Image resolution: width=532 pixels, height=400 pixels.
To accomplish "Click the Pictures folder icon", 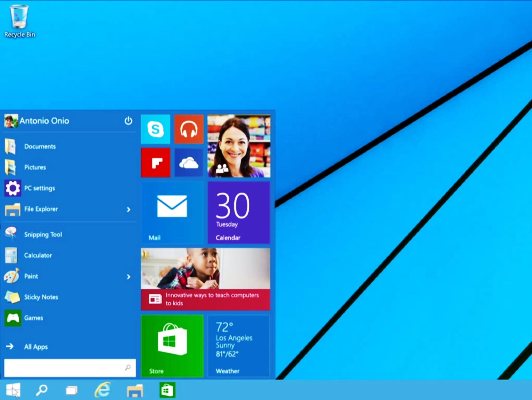I will (x=11, y=167).
